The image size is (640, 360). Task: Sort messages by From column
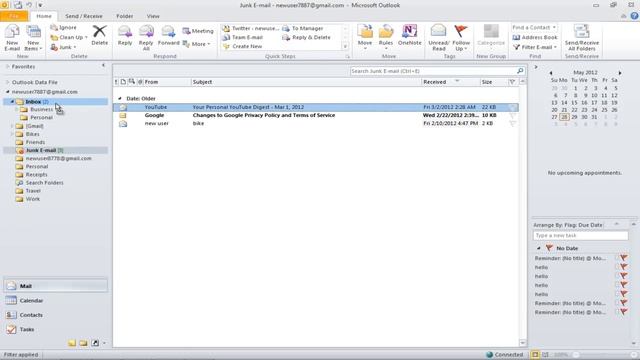(167, 82)
